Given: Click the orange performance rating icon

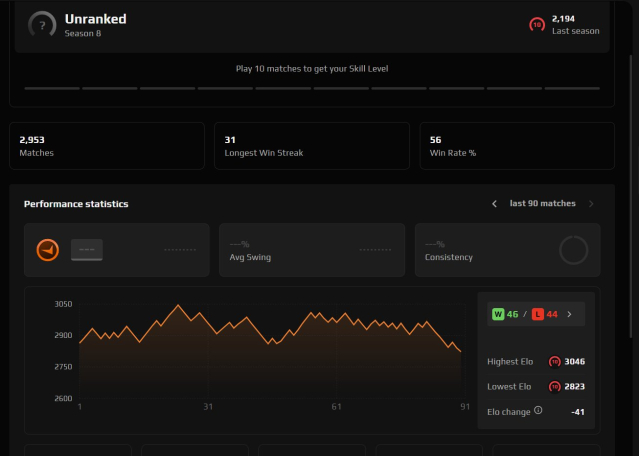Looking at the screenshot, I should pyautogui.click(x=48, y=250).
